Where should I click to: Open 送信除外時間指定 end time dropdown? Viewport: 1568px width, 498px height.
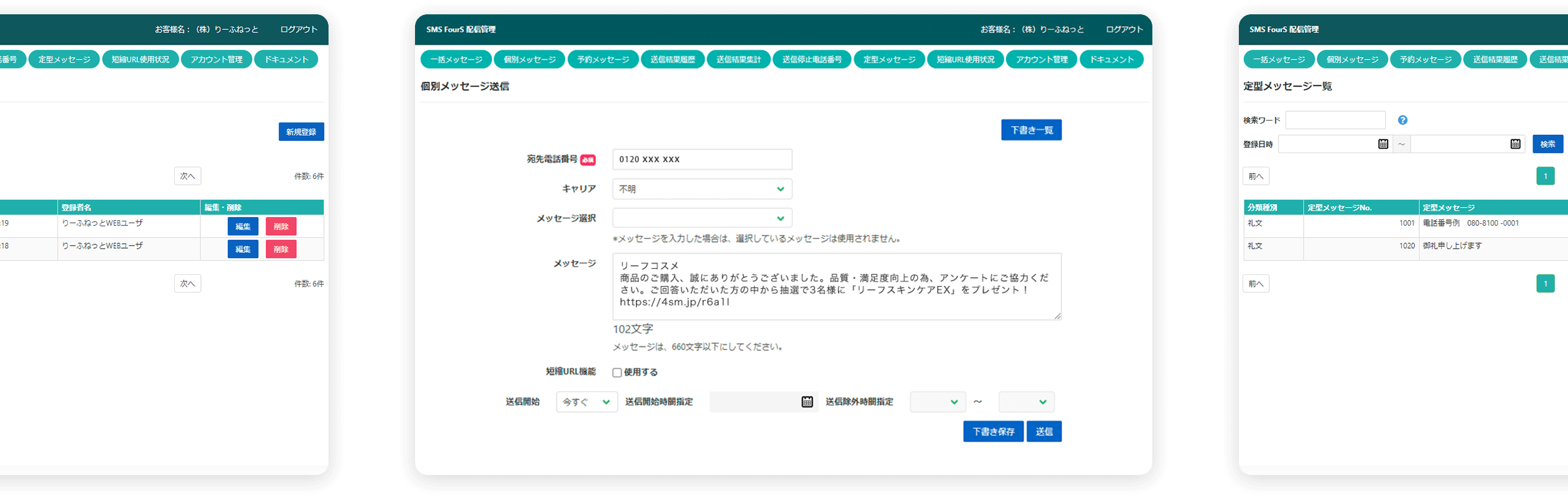1026,402
